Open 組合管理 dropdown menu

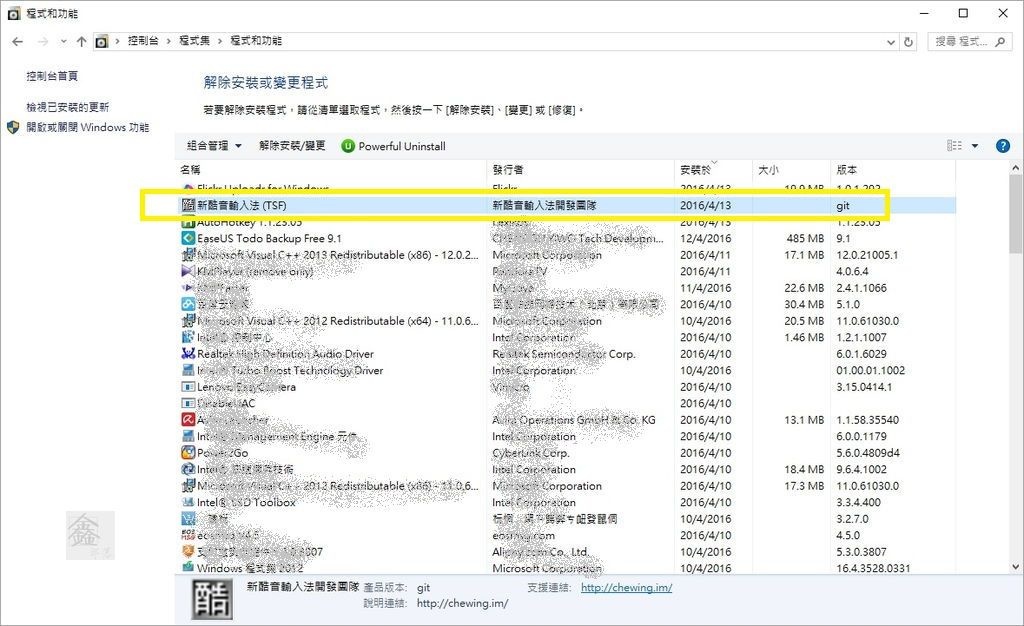(214, 146)
